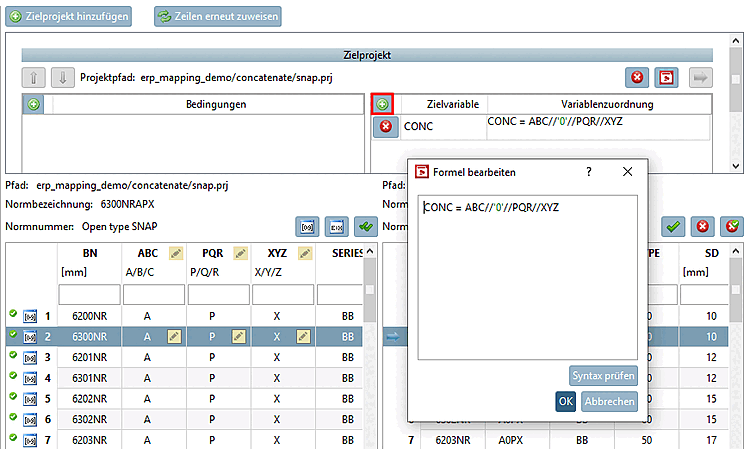Cancel dialog with Abbrechen
This screenshot has width=750, height=449.
[609, 401]
